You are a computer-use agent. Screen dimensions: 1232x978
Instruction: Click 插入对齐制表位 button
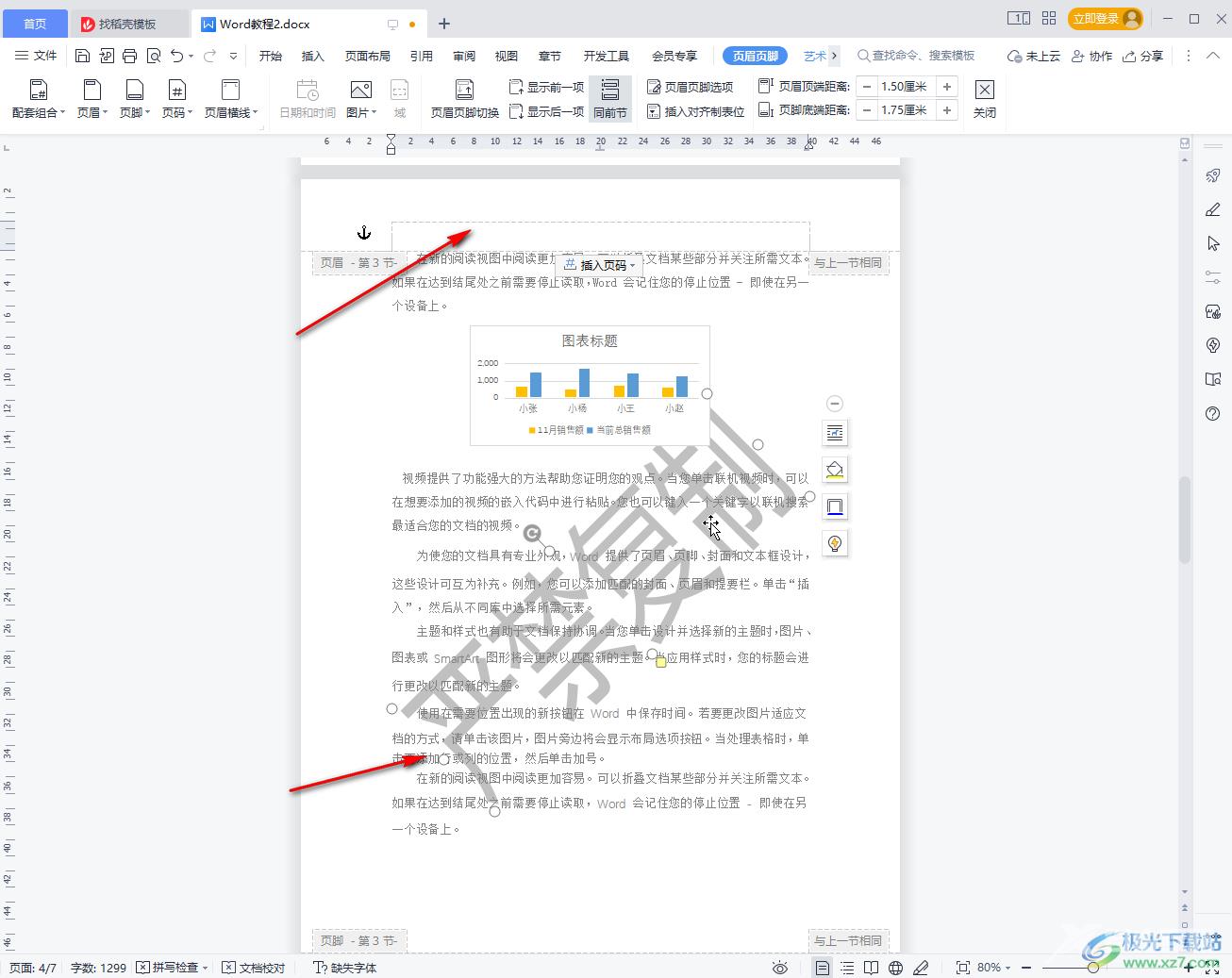[x=696, y=111]
